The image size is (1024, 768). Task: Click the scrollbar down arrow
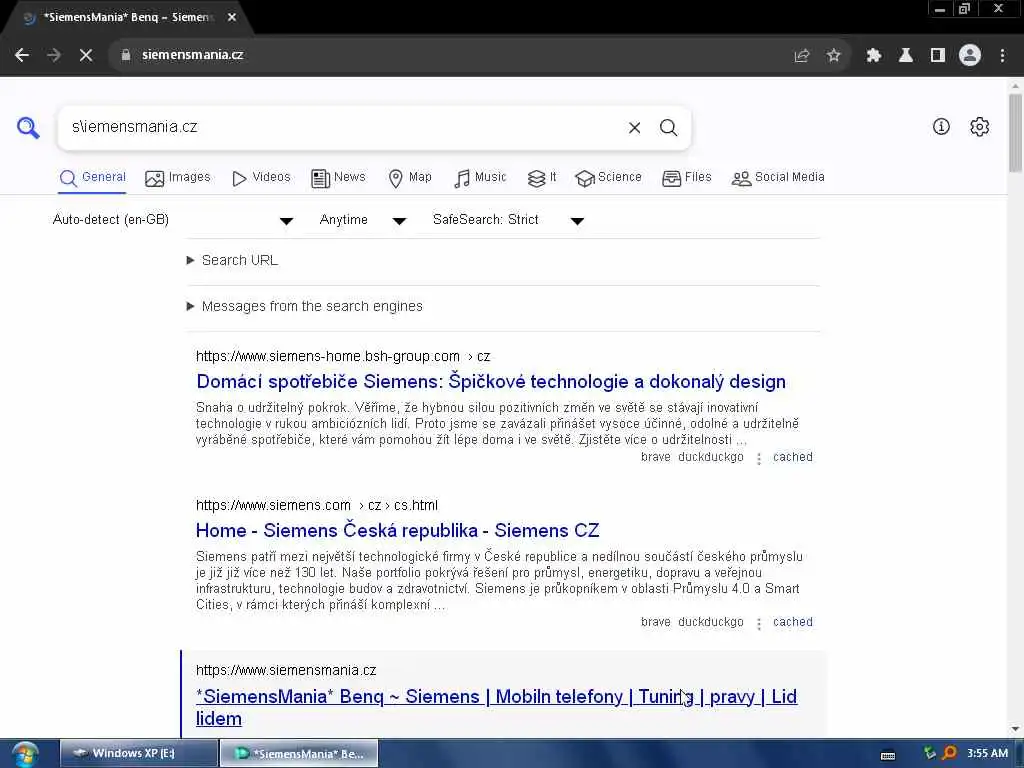tap(1015, 729)
